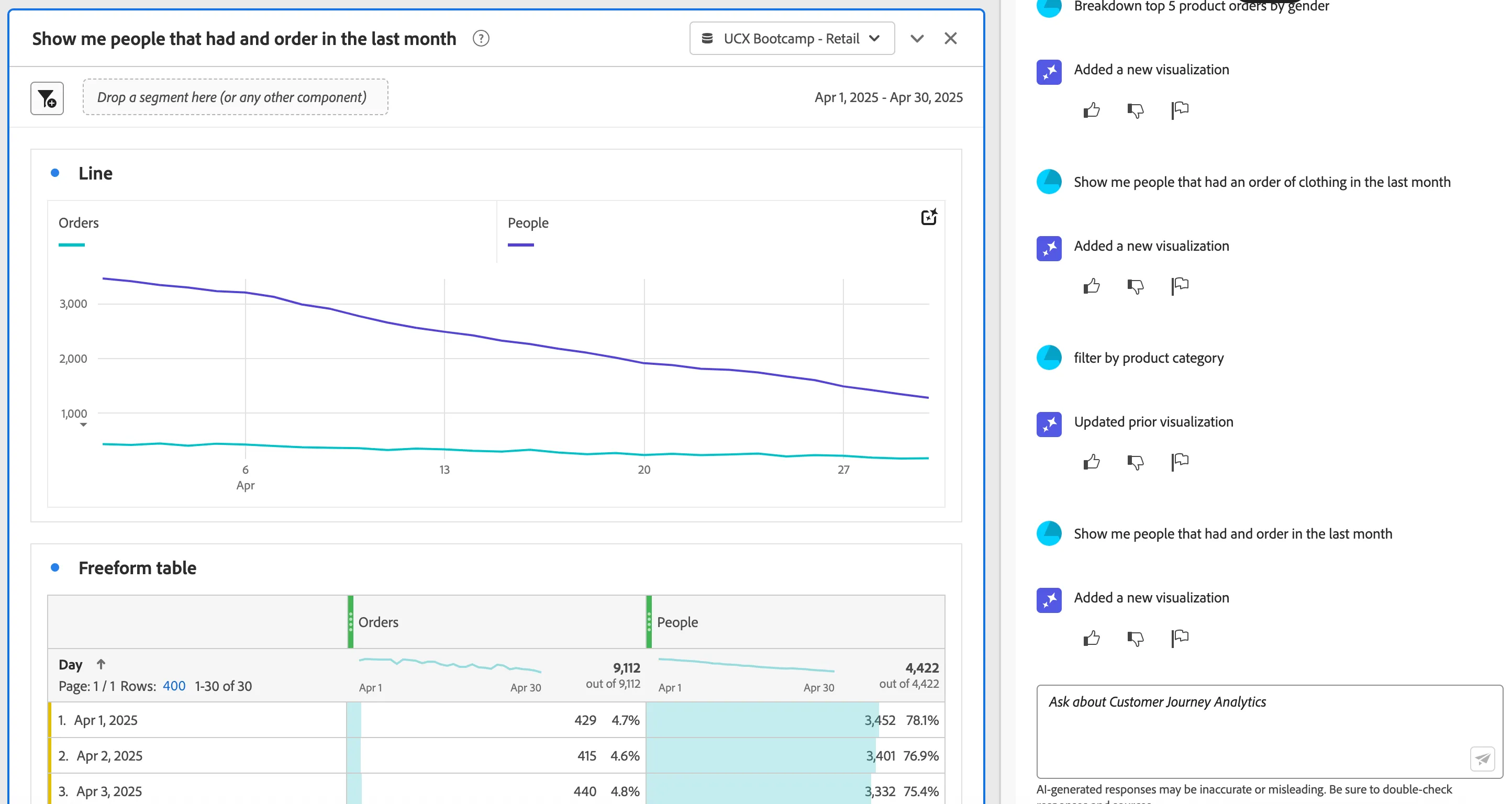
Task: Collapse the panel with the chevron
Action: click(917, 39)
